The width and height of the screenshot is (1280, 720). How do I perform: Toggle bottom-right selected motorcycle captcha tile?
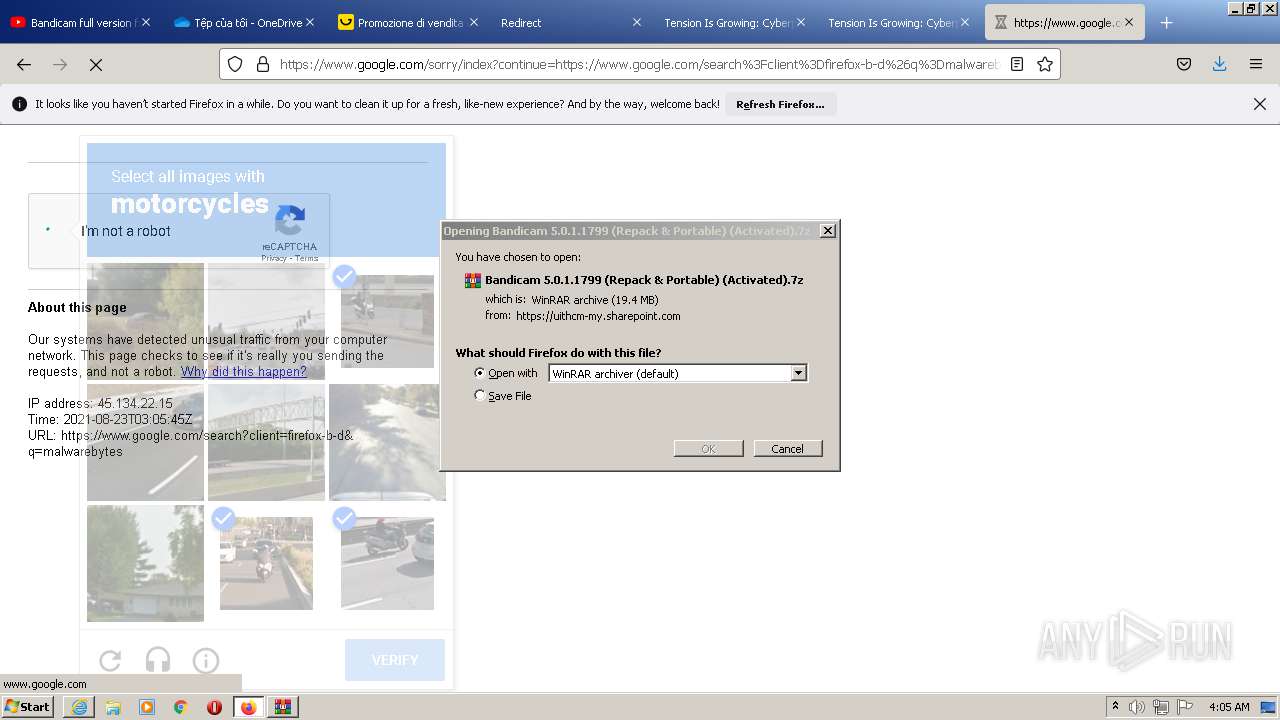(387, 563)
